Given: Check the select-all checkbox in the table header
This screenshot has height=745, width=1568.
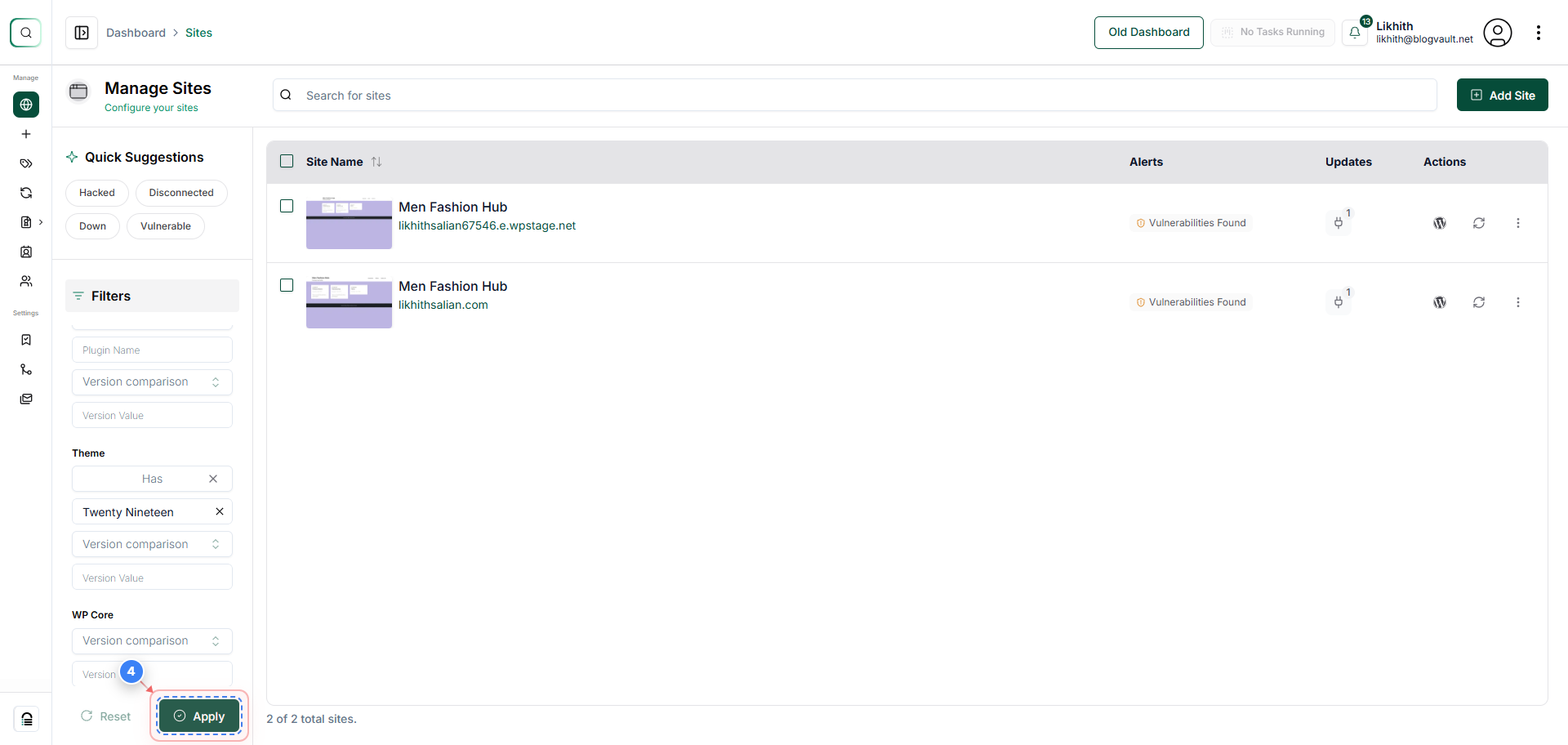Looking at the screenshot, I should [287, 161].
